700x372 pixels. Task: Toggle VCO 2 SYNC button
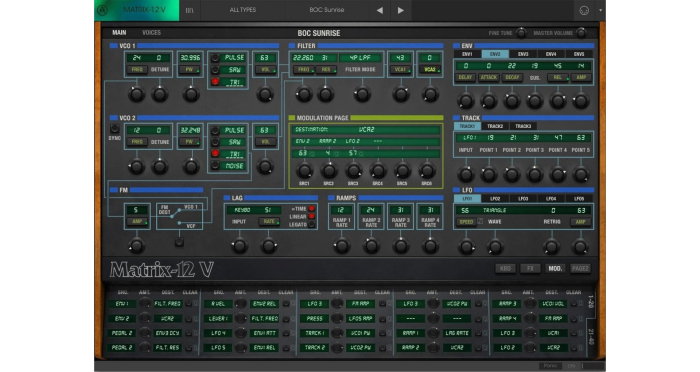115,129
